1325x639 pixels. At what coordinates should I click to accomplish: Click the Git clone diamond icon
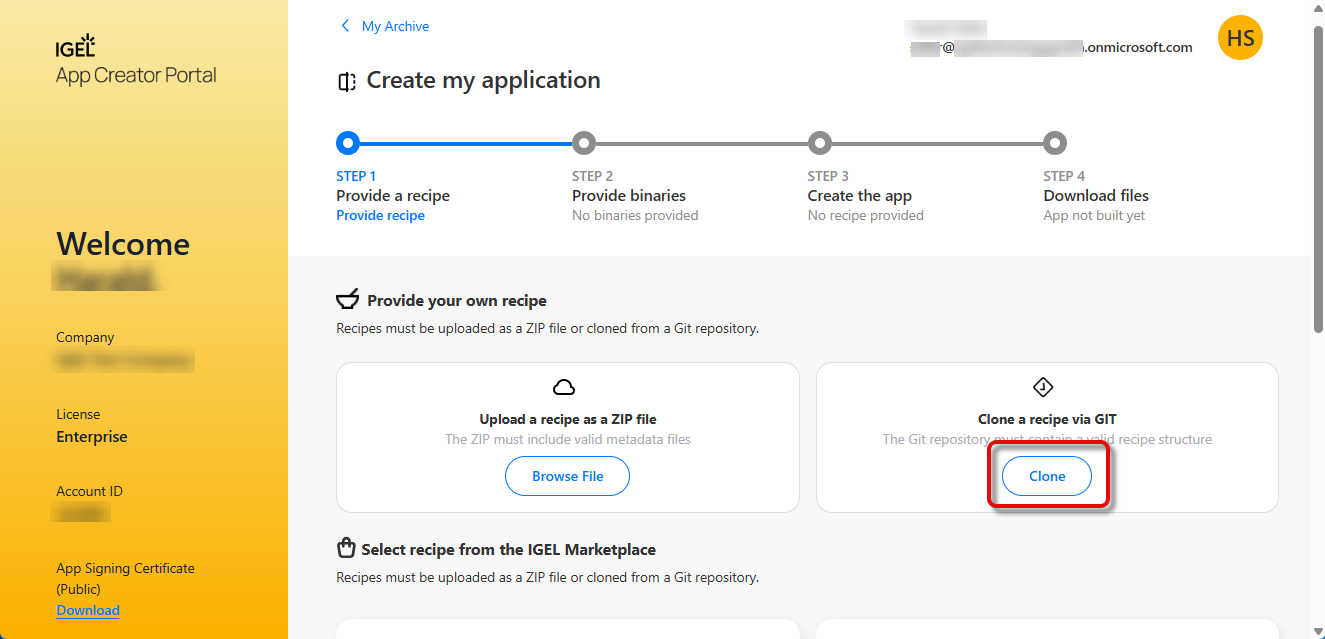pyautogui.click(x=1043, y=387)
